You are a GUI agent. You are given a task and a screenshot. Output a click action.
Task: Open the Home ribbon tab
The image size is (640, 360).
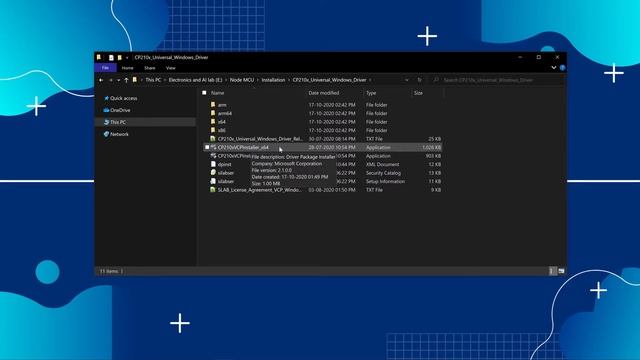(127, 68)
